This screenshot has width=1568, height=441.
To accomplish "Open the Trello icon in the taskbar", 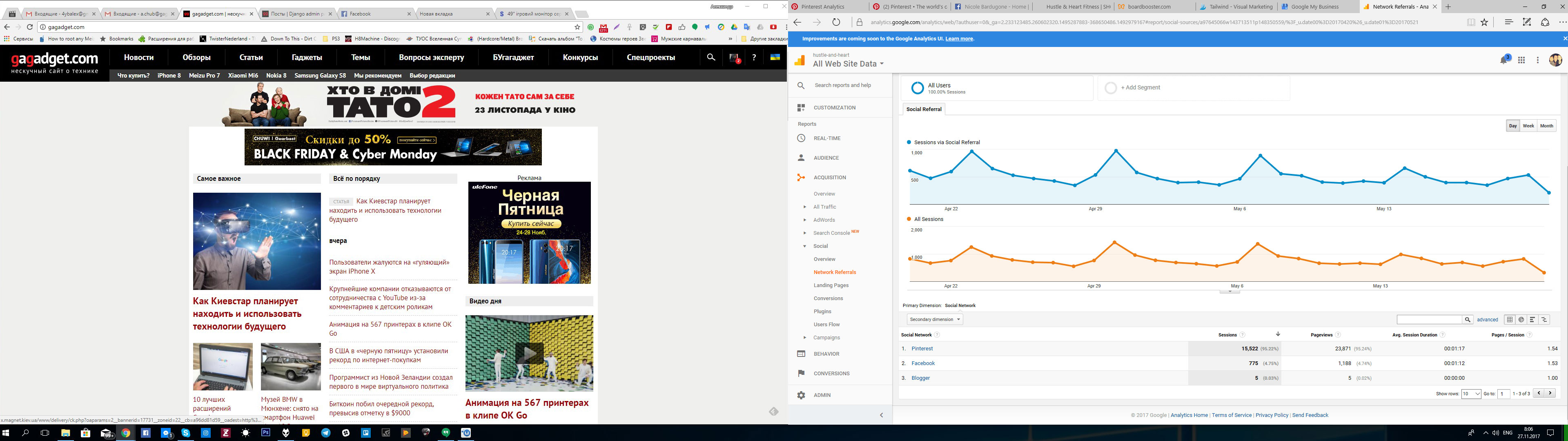I will point(366,432).
